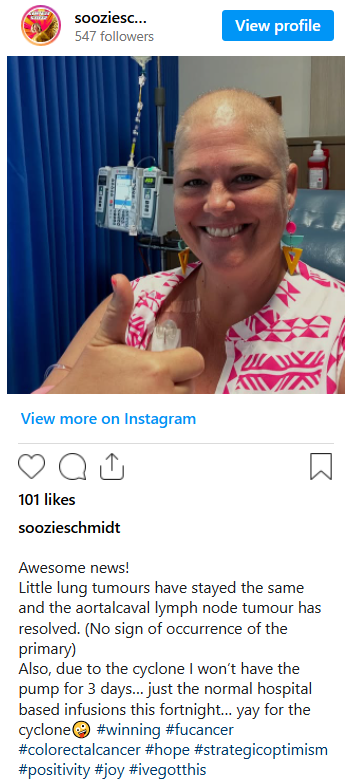Click soozieschmidt username above caption
The height and width of the screenshot is (783, 364).
(69, 528)
